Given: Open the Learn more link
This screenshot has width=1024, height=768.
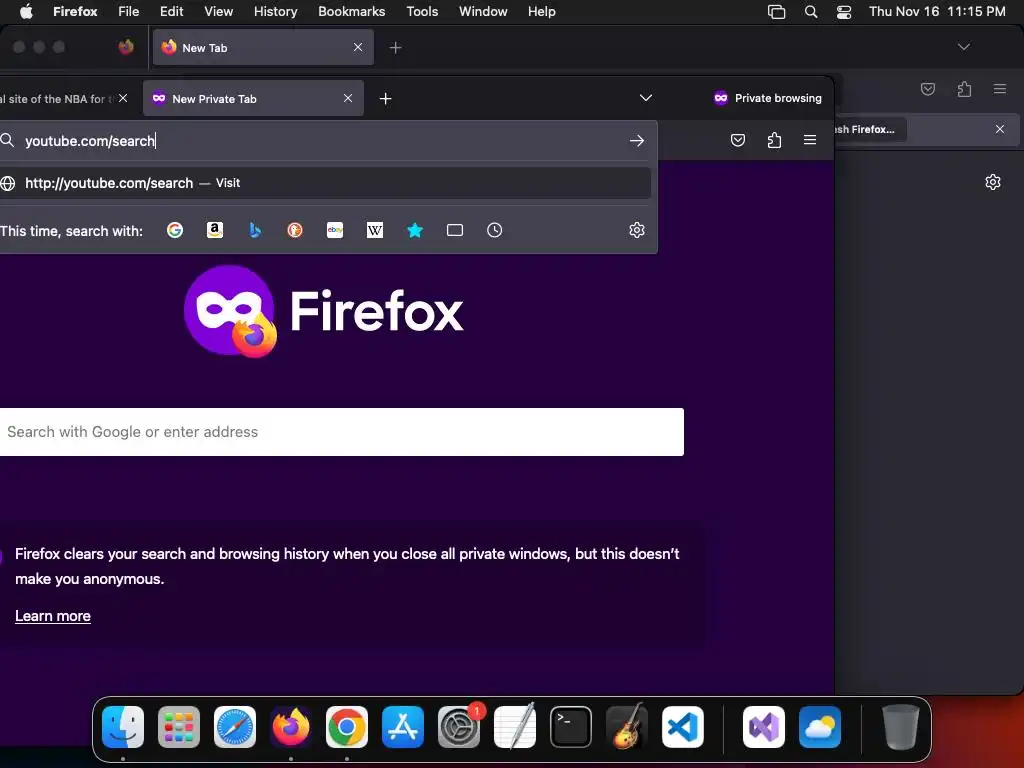Looking at the screenshot, I should pyautogui.click(x=53, y=616).
